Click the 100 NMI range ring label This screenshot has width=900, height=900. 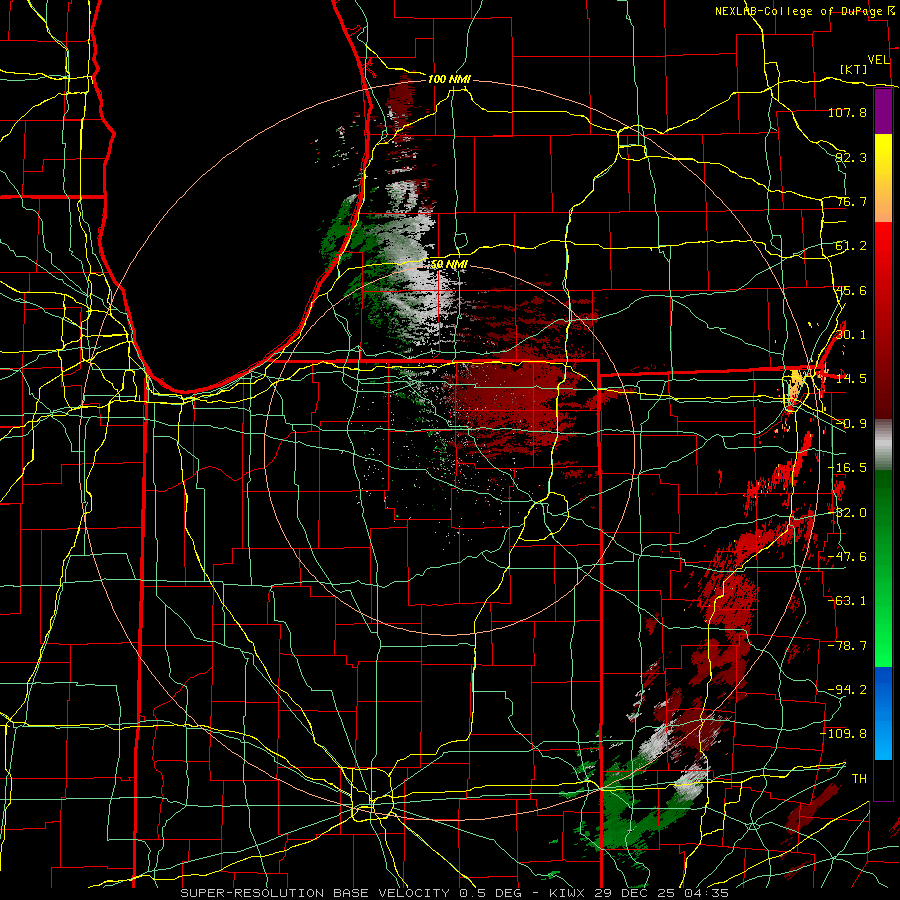click(x=449, y=79)
